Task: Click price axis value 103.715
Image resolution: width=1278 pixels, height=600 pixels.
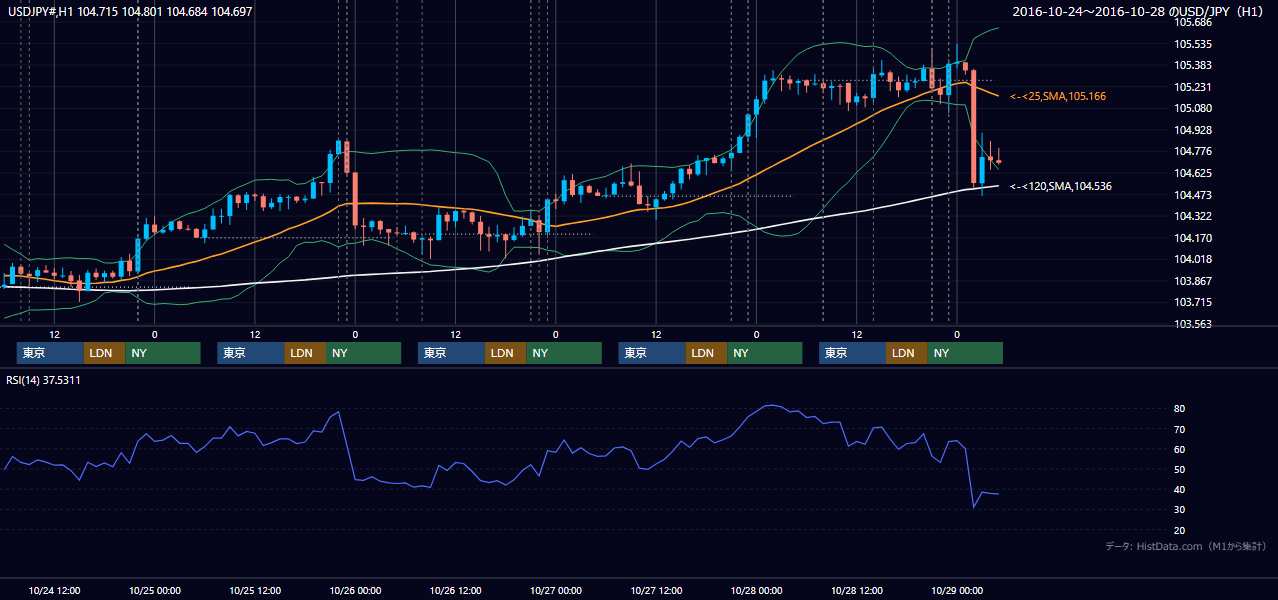Action: (1194, 302)
